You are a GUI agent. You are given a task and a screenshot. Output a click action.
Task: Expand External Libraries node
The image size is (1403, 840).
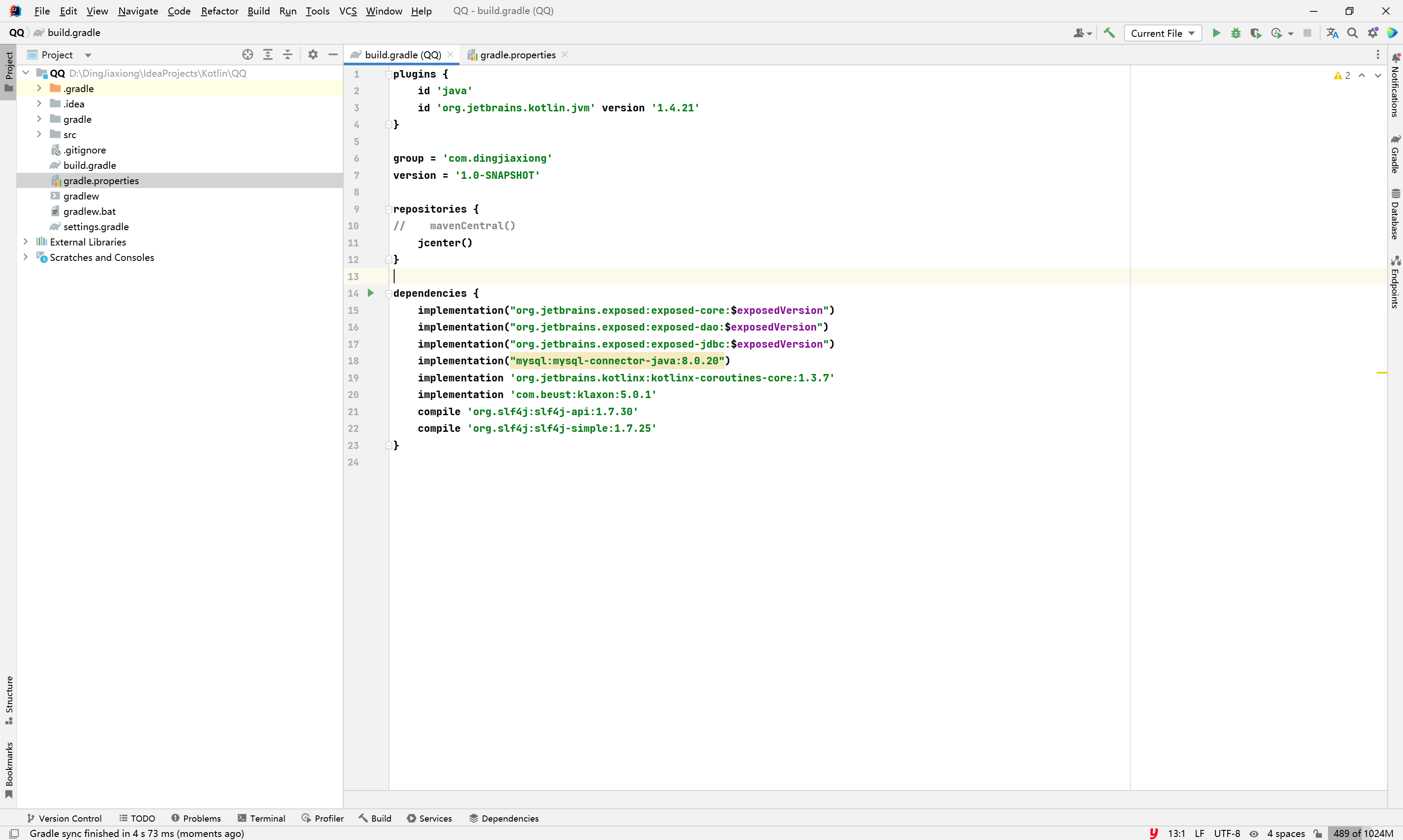click(x=25, y=242)
